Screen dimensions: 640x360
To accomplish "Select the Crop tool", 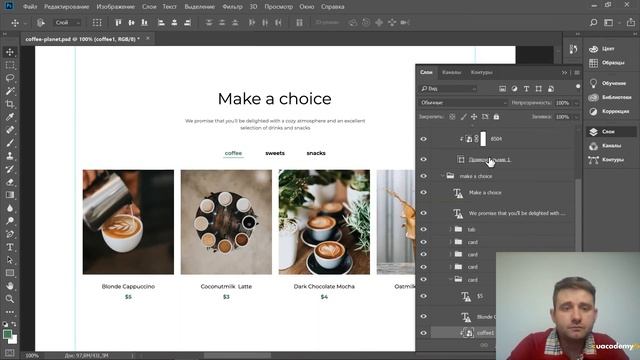I will tap(10, 104).
